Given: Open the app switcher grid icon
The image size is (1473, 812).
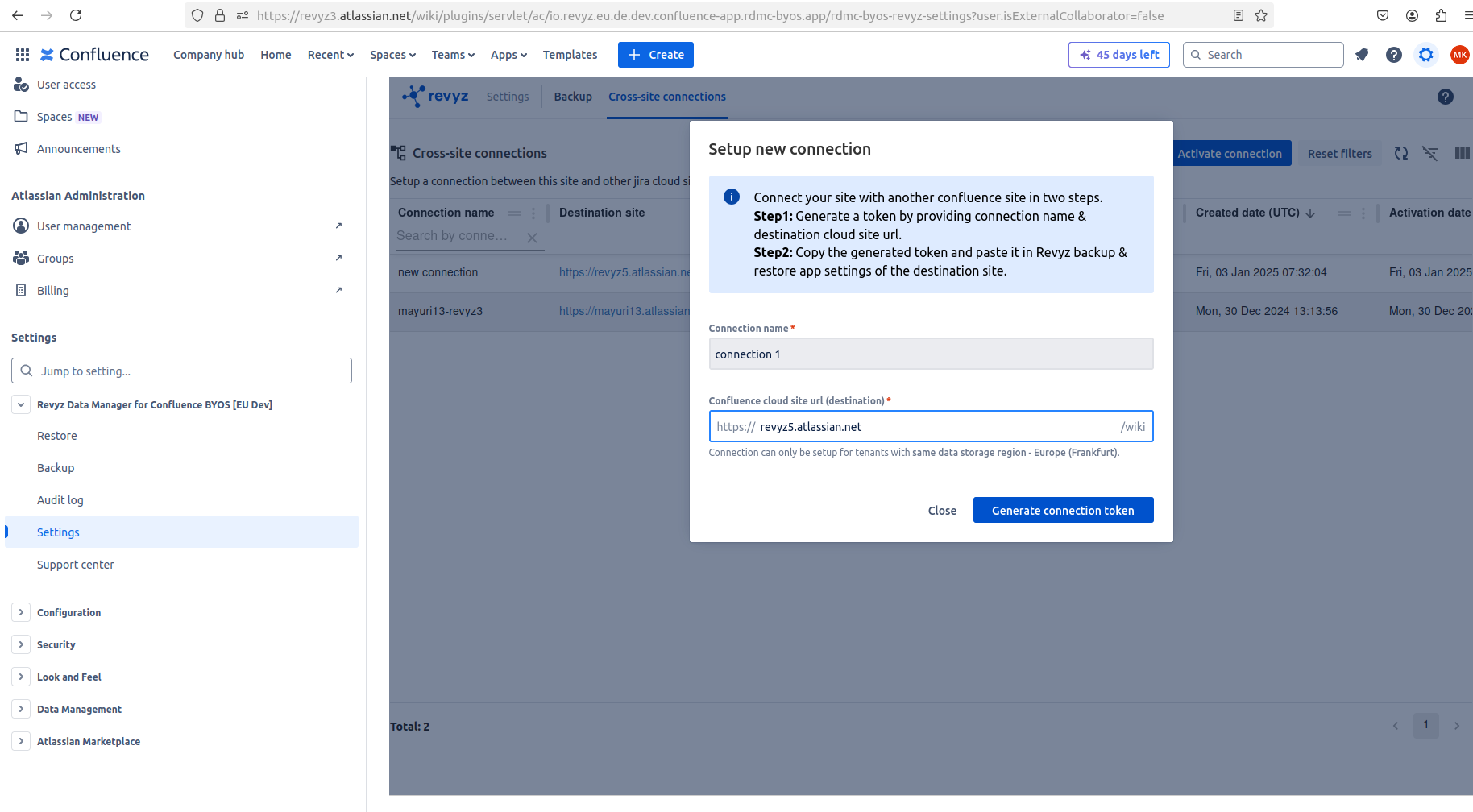Looking at the screenshot, I should click(x=23, y=55).
